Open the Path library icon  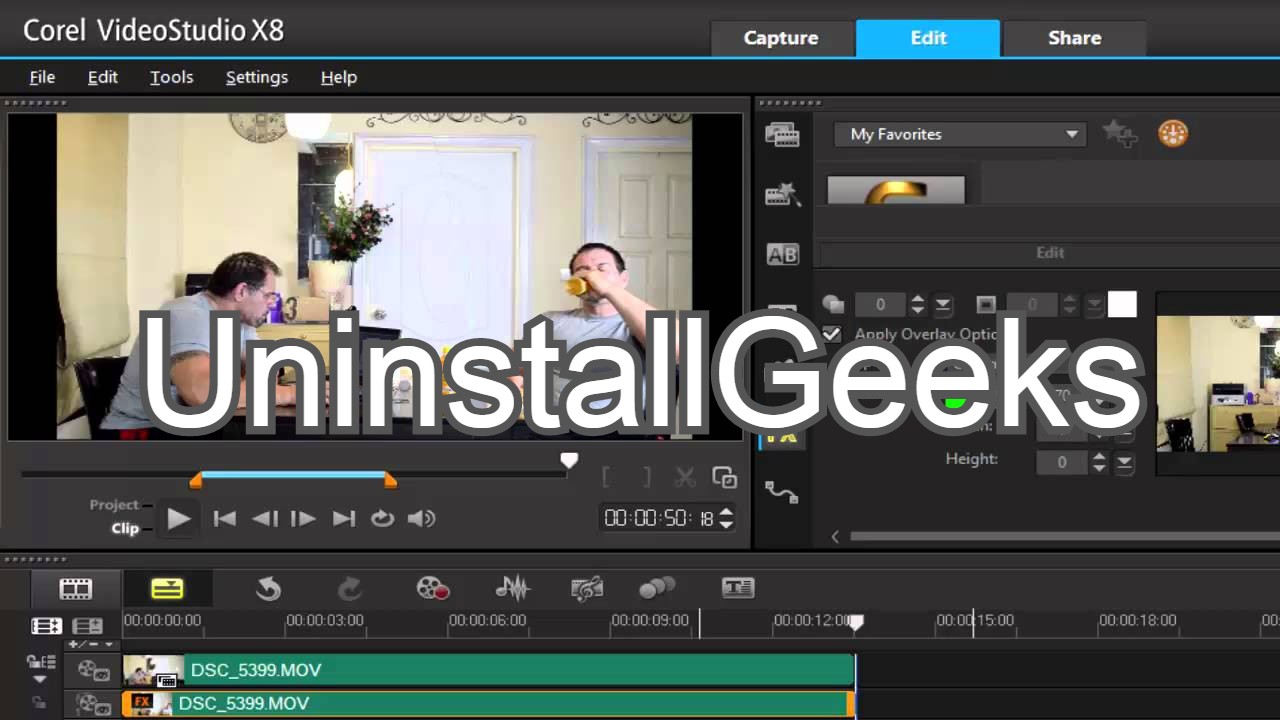coord(782,491)
